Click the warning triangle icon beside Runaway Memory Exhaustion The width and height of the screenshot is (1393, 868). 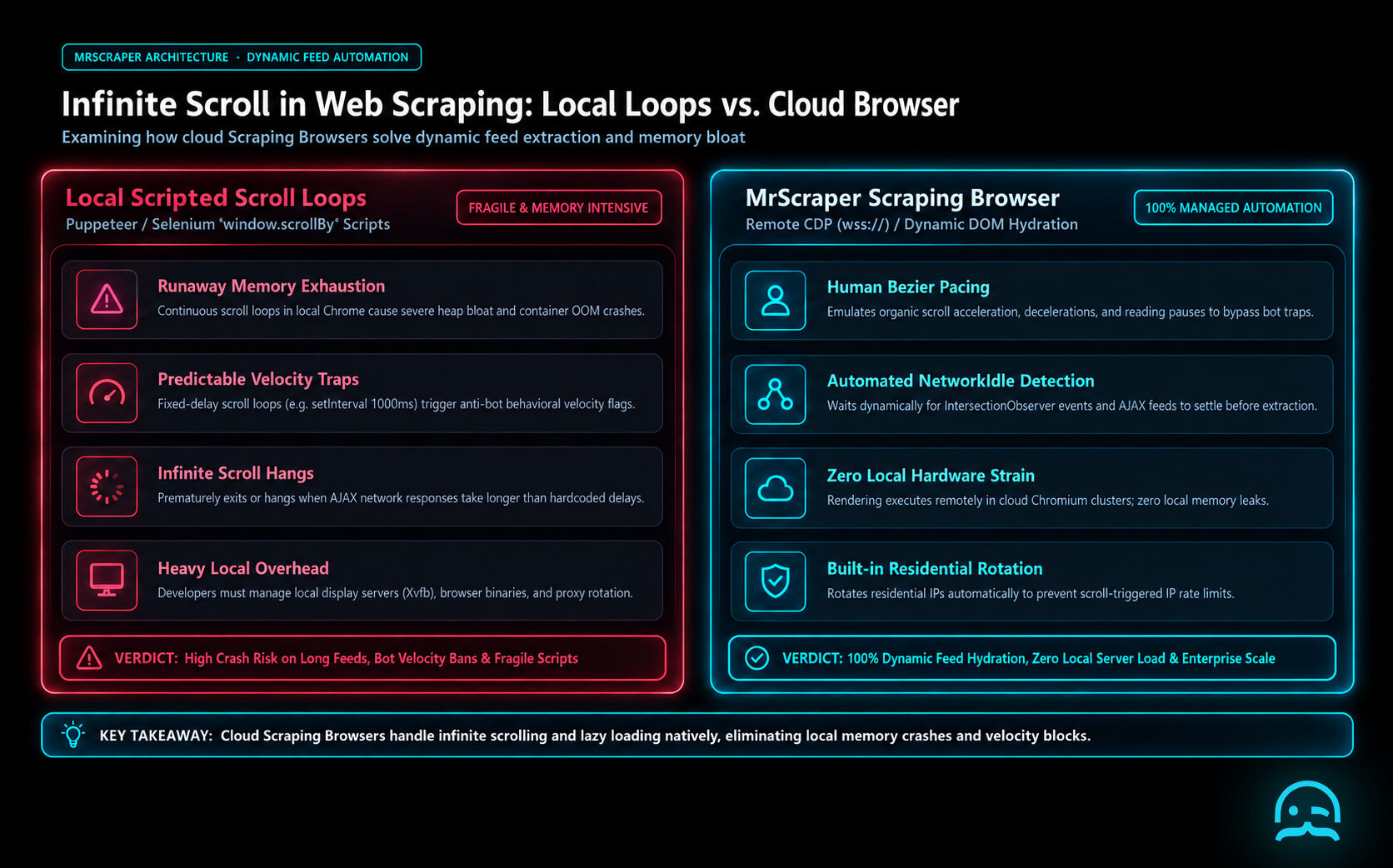[107, 299]
